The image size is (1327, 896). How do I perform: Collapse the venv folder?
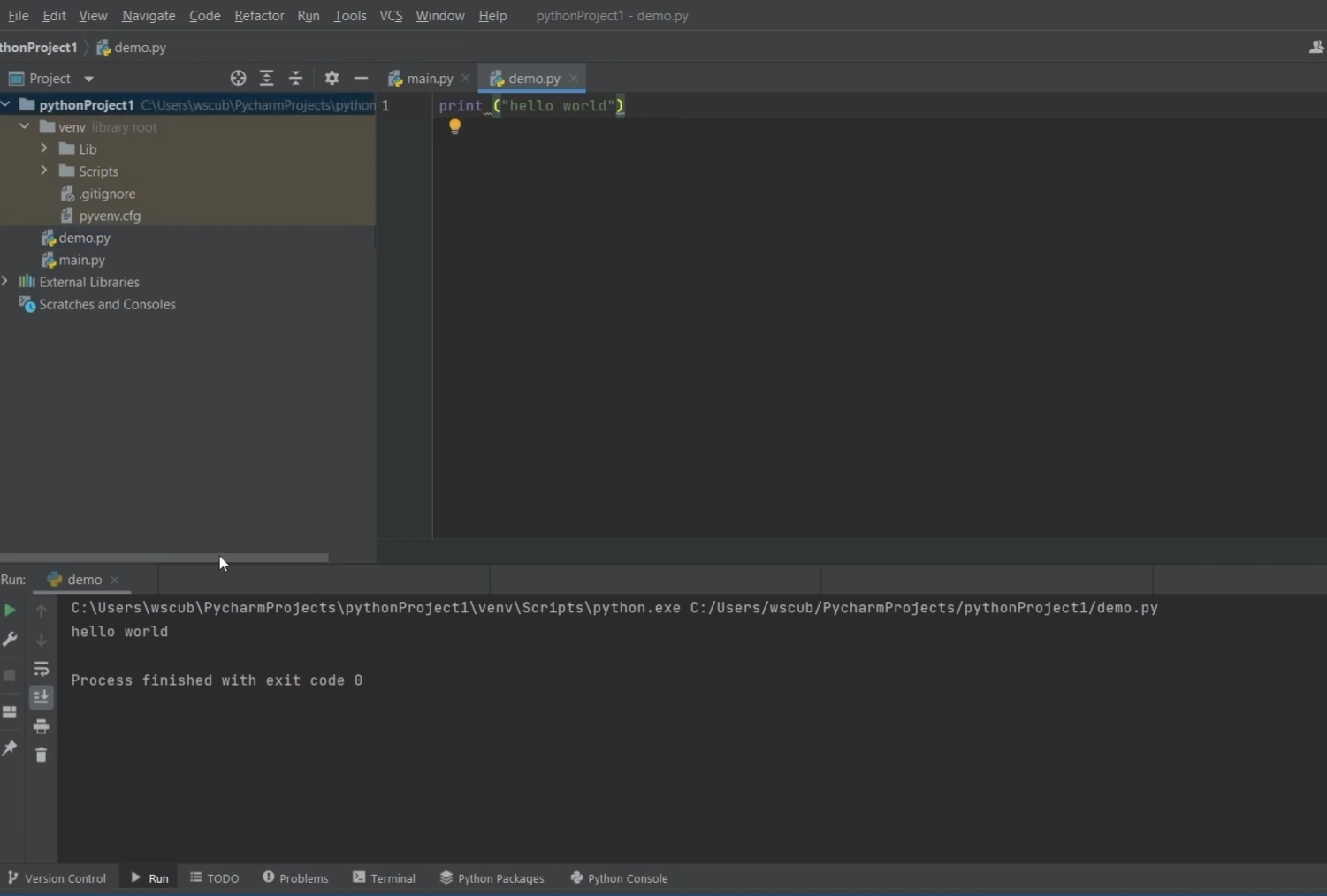[25, 127]
